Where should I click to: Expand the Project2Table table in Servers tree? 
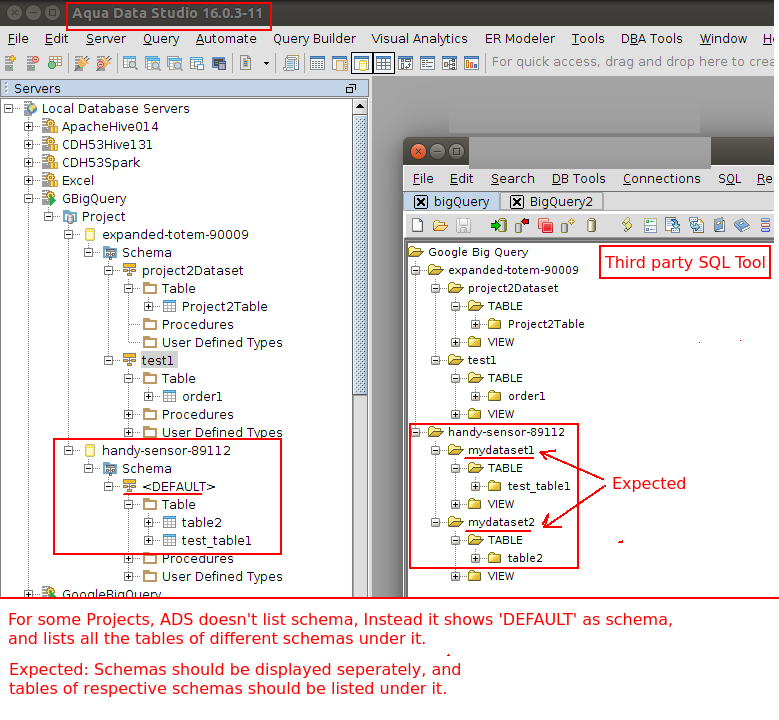pos(148,307)
